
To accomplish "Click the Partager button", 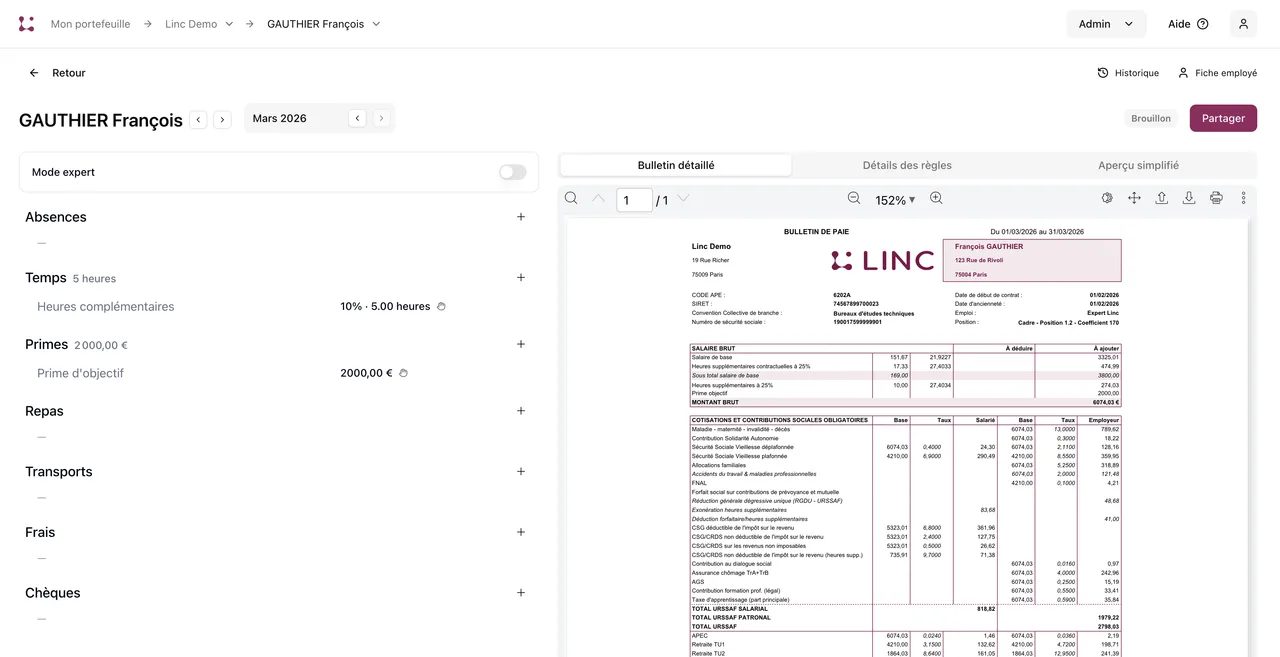I will 1223,118.
